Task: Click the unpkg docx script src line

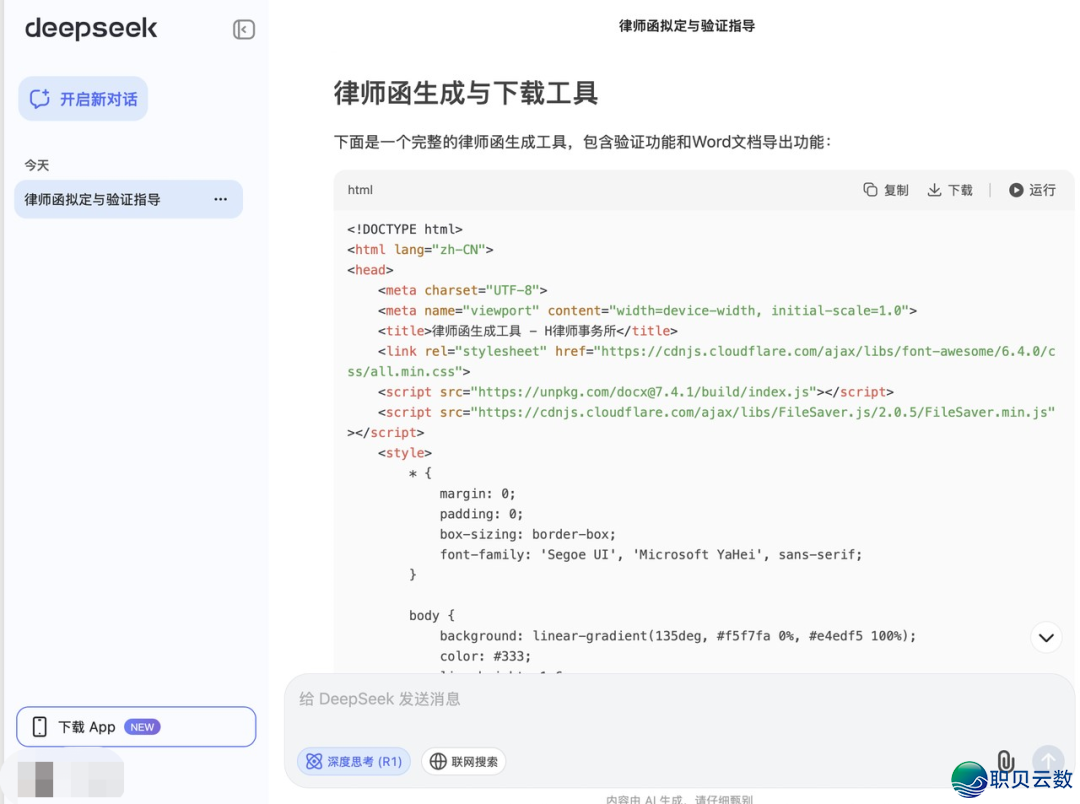Action: coord(635,392)
